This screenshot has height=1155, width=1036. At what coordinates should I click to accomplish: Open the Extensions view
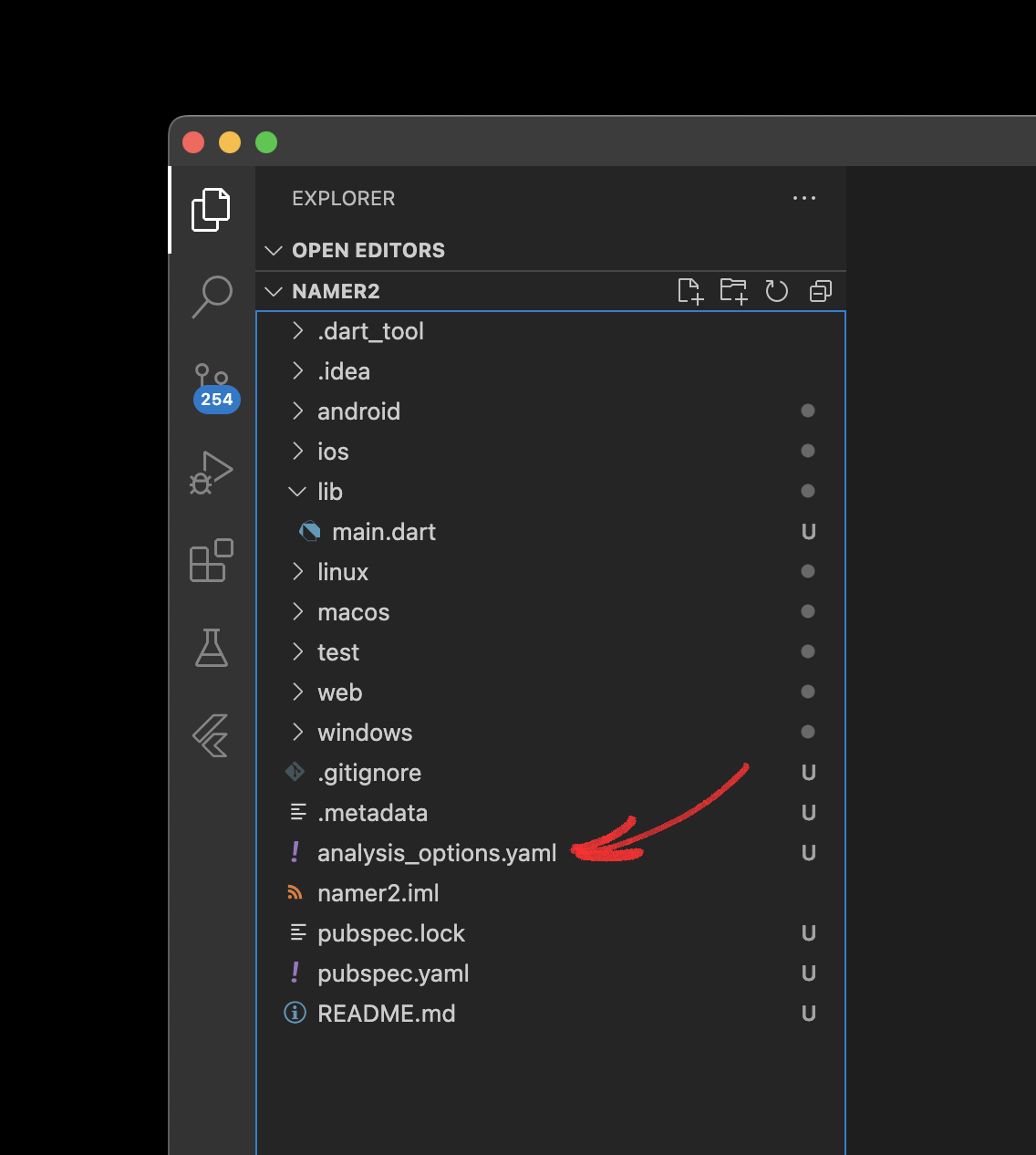pyautogui.click(x=212, y=561)
